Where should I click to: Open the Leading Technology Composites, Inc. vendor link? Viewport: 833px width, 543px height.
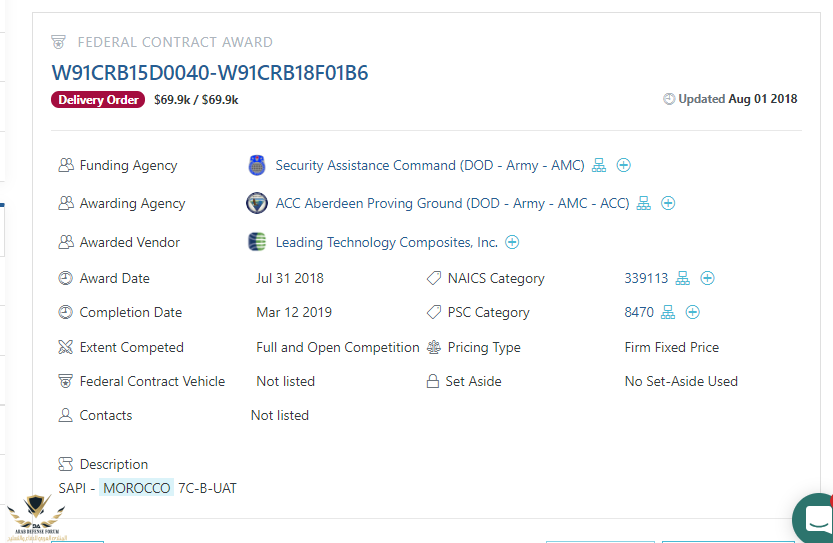(386, 242)
